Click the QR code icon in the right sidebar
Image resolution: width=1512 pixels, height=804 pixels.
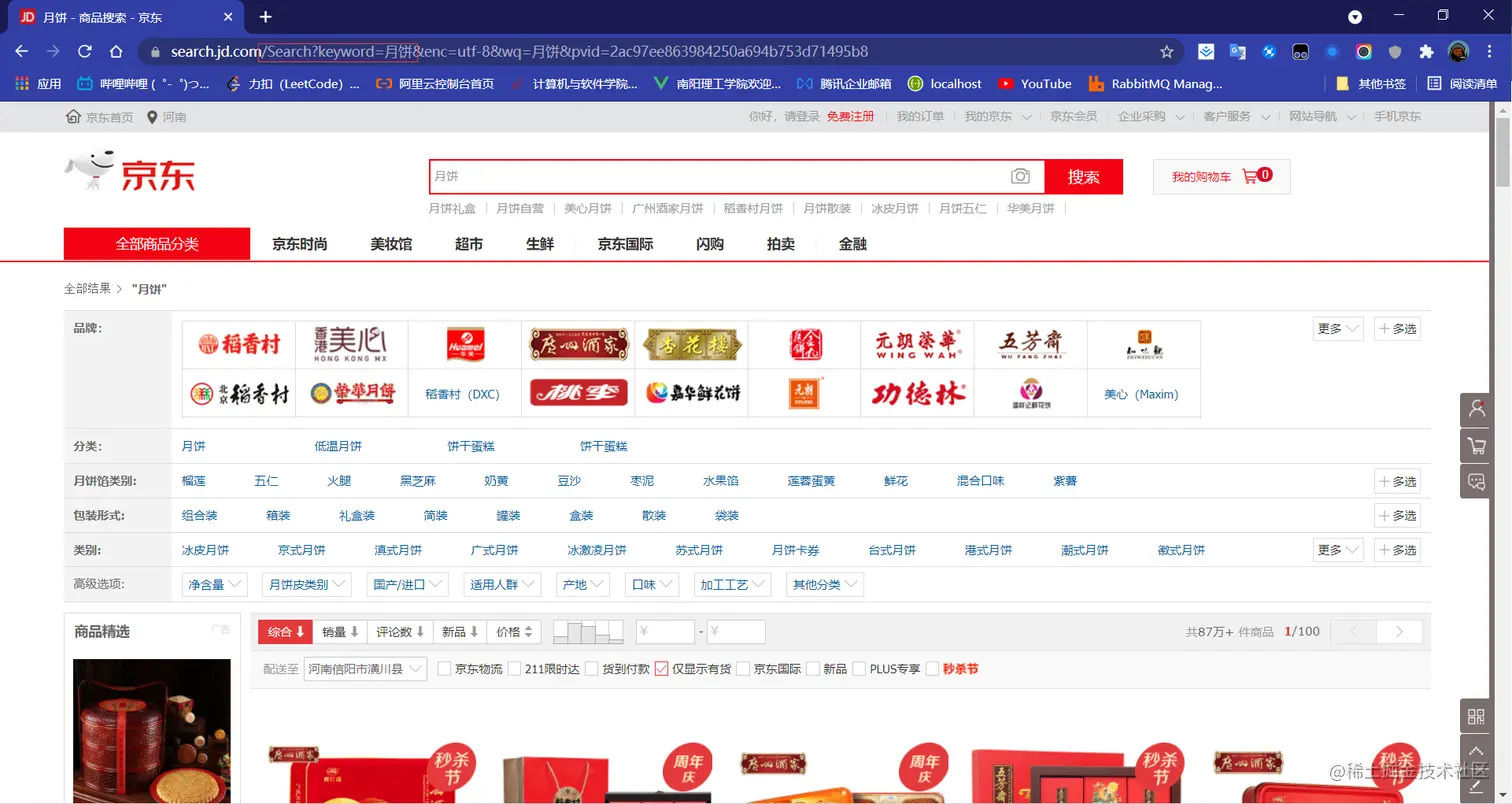click(1476, 716)
